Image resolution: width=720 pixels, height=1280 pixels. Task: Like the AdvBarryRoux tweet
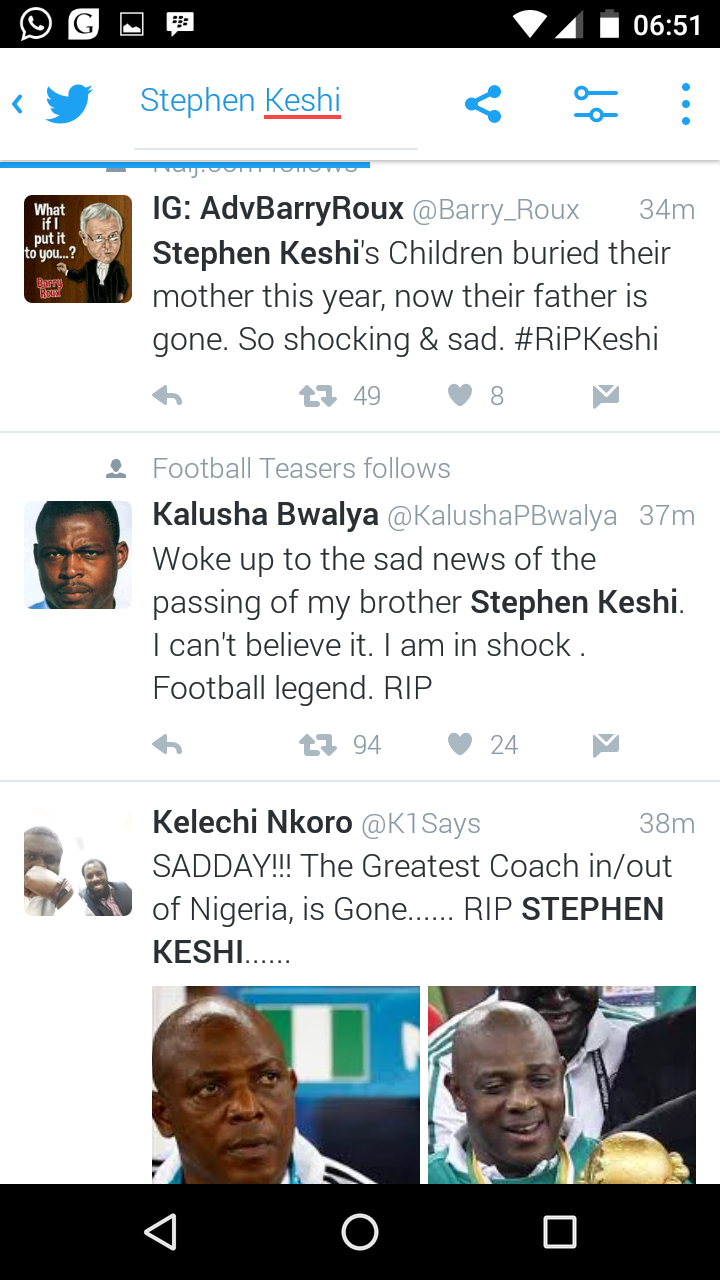pyautogui.click(x=460, y=397)
